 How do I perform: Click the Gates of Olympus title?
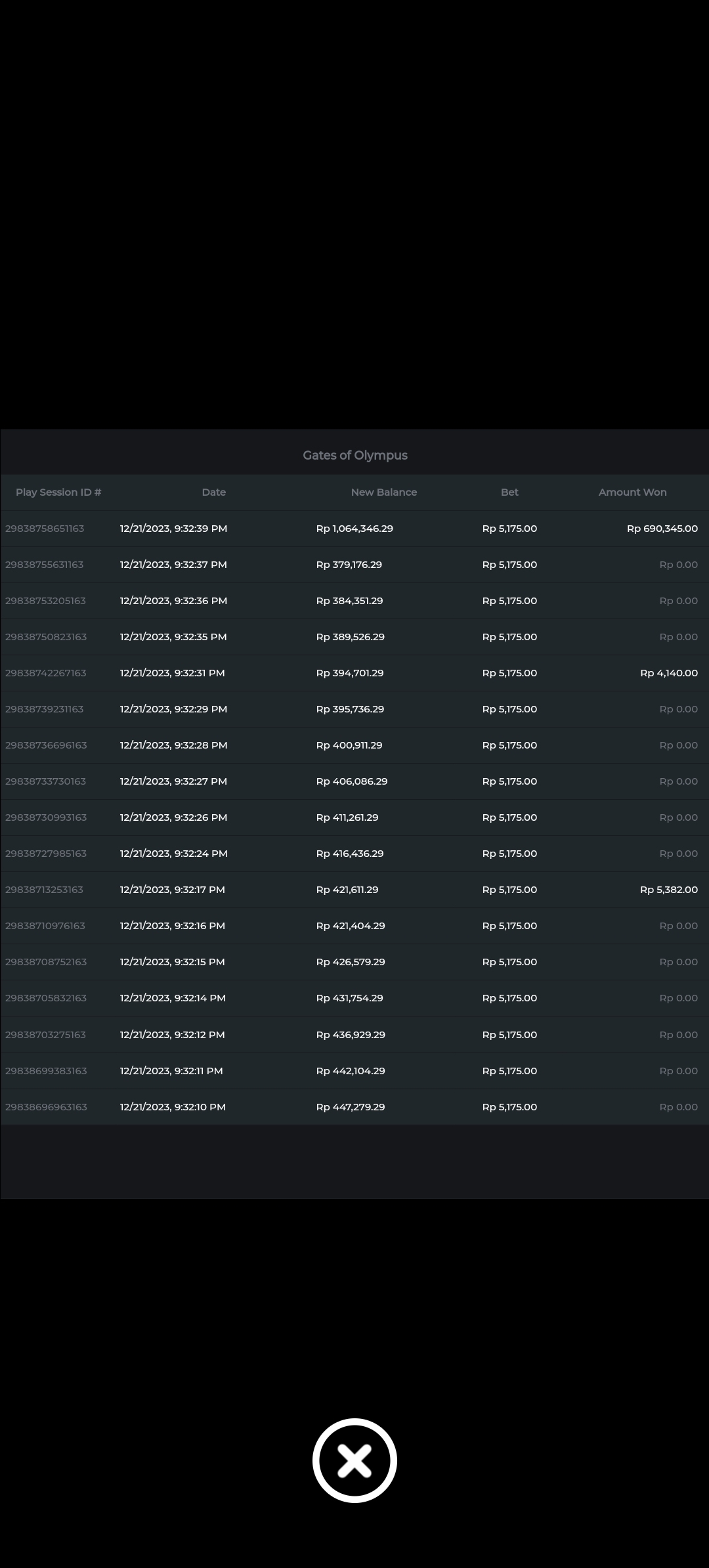354,455
